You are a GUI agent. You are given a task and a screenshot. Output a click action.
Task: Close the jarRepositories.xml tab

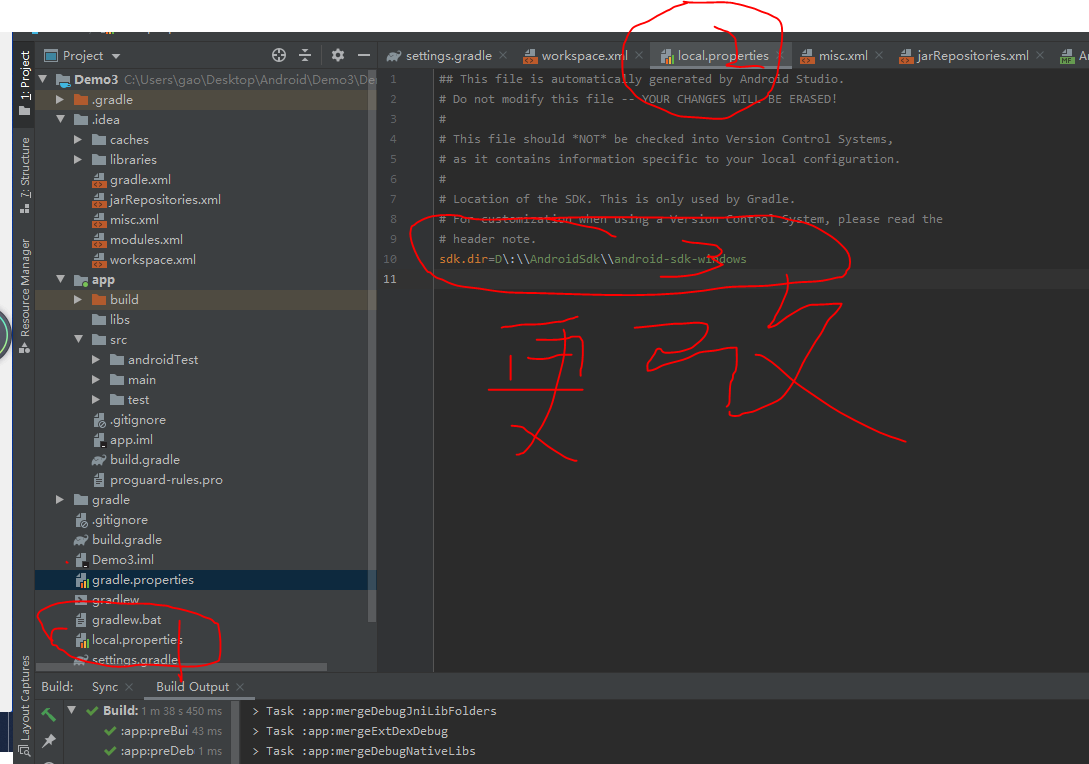[1040, 56]
